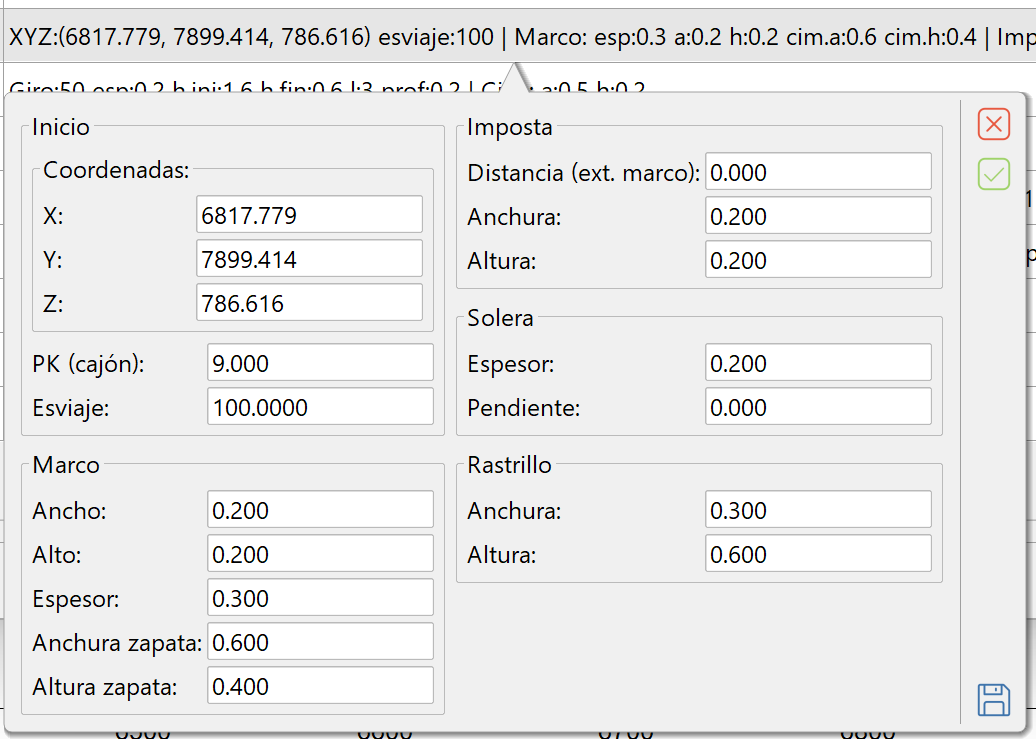
Task: Click the blue floppy disk save icon
Action: (993, 699)
